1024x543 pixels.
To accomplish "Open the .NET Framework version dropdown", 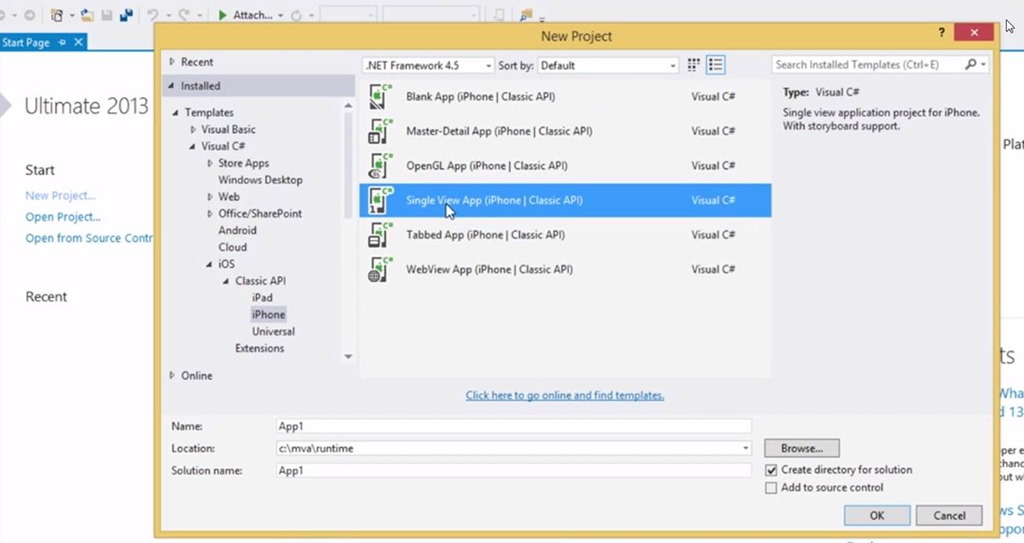I will point(428,65).
